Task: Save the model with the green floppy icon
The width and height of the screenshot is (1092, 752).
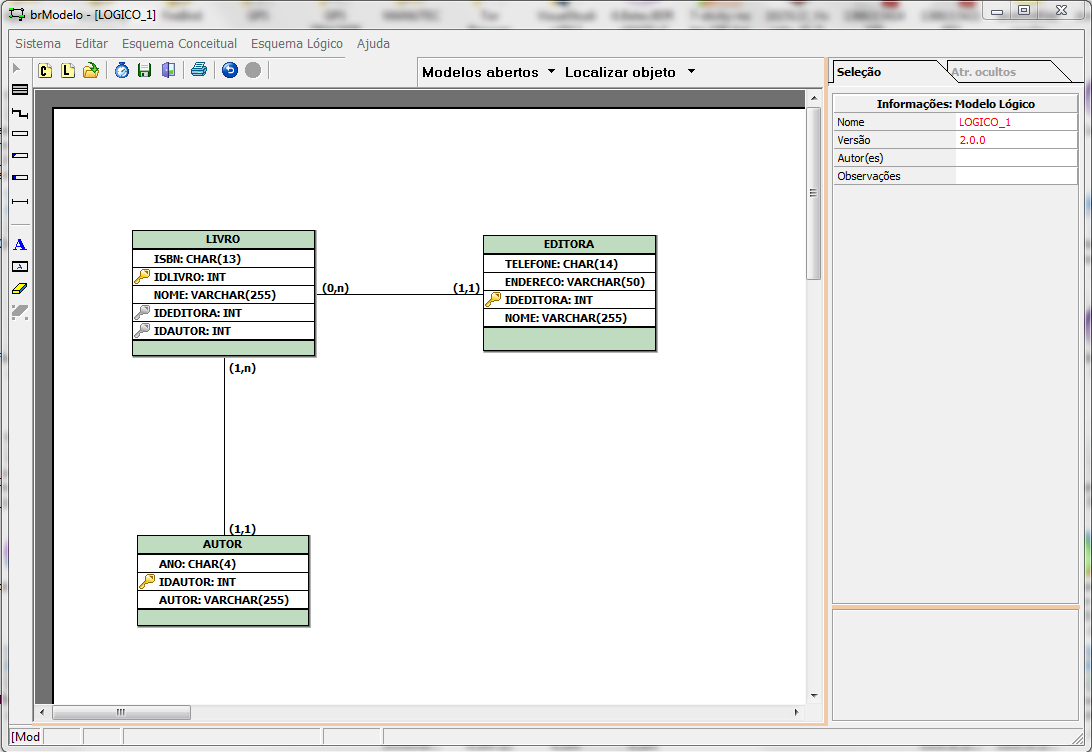Action: pyautogui.click(x=144, y=70)
